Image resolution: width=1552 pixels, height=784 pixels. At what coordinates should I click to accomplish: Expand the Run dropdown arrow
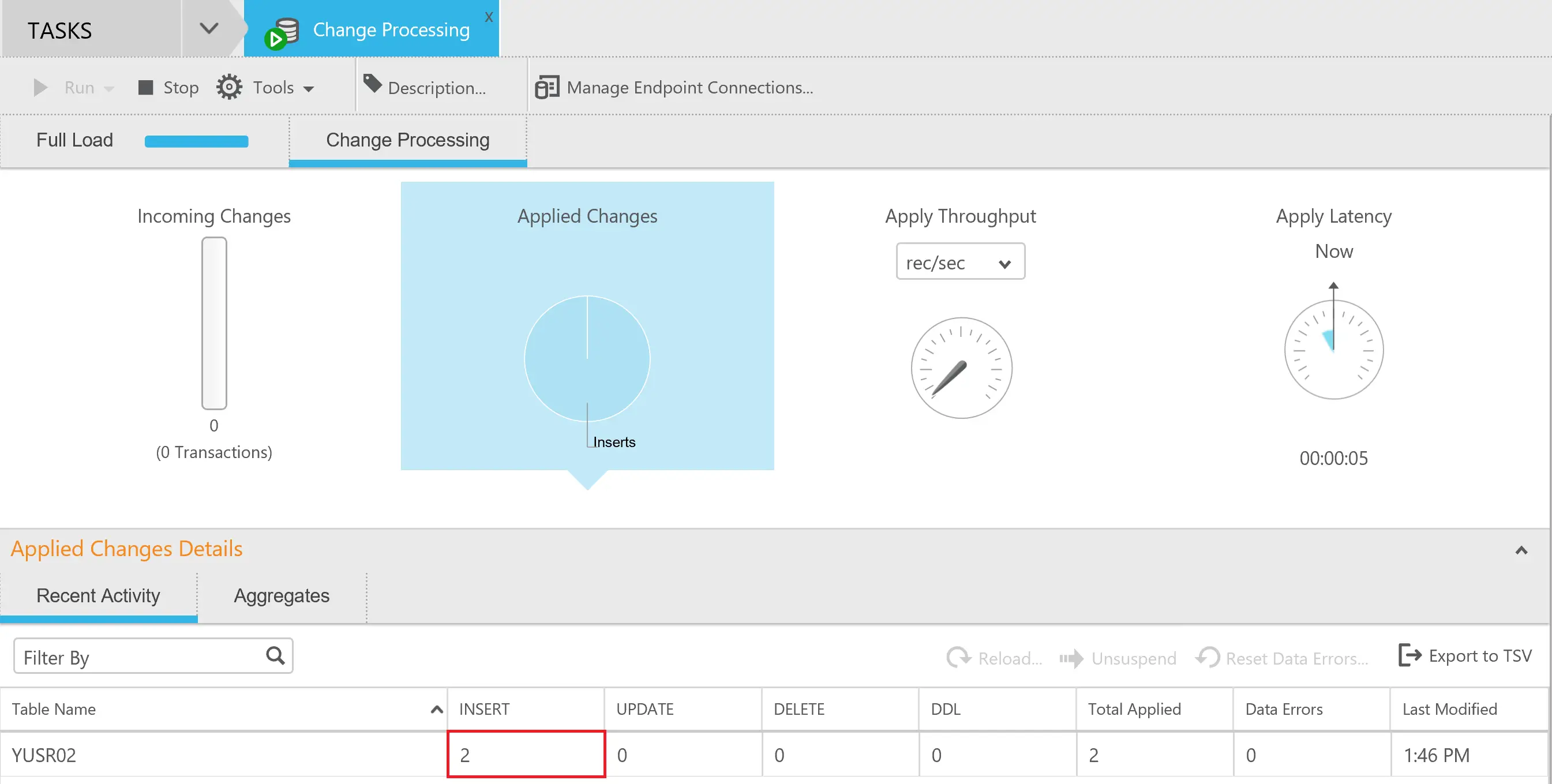point(109,89)
